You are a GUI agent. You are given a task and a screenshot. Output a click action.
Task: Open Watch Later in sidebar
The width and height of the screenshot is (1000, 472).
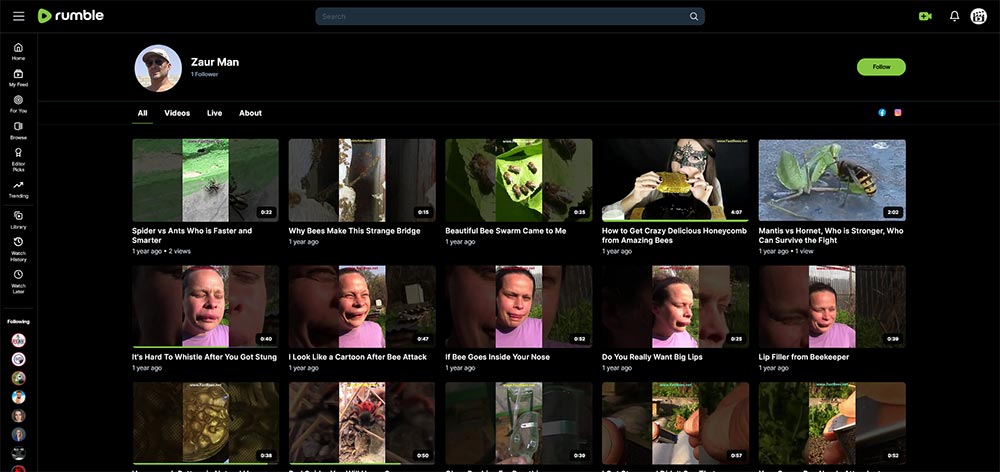click(x=18, y=281)
